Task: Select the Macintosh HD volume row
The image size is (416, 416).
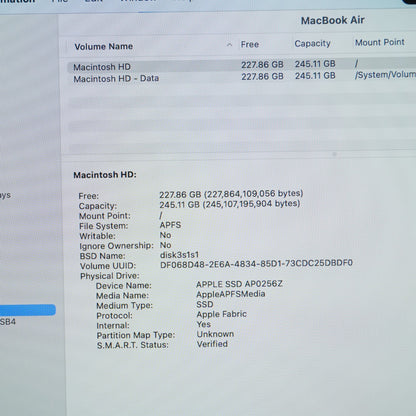Action: point(241,65)
